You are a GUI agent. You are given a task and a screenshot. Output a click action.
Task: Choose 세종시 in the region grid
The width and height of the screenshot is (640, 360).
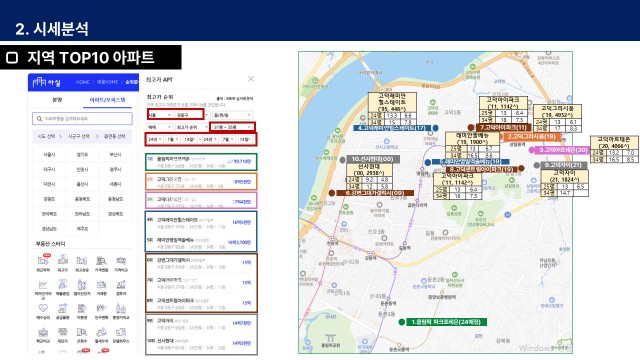click(x=116, y=184)
